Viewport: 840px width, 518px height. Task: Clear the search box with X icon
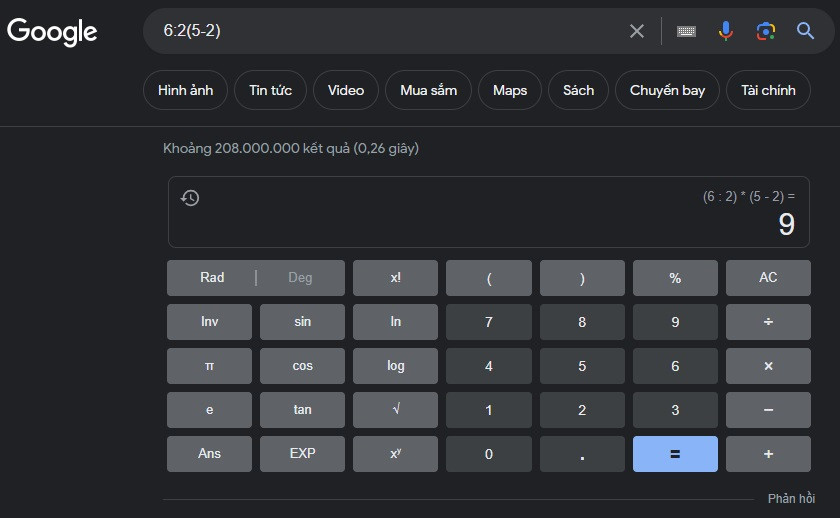pyautogui.click(x=637, y=31)
